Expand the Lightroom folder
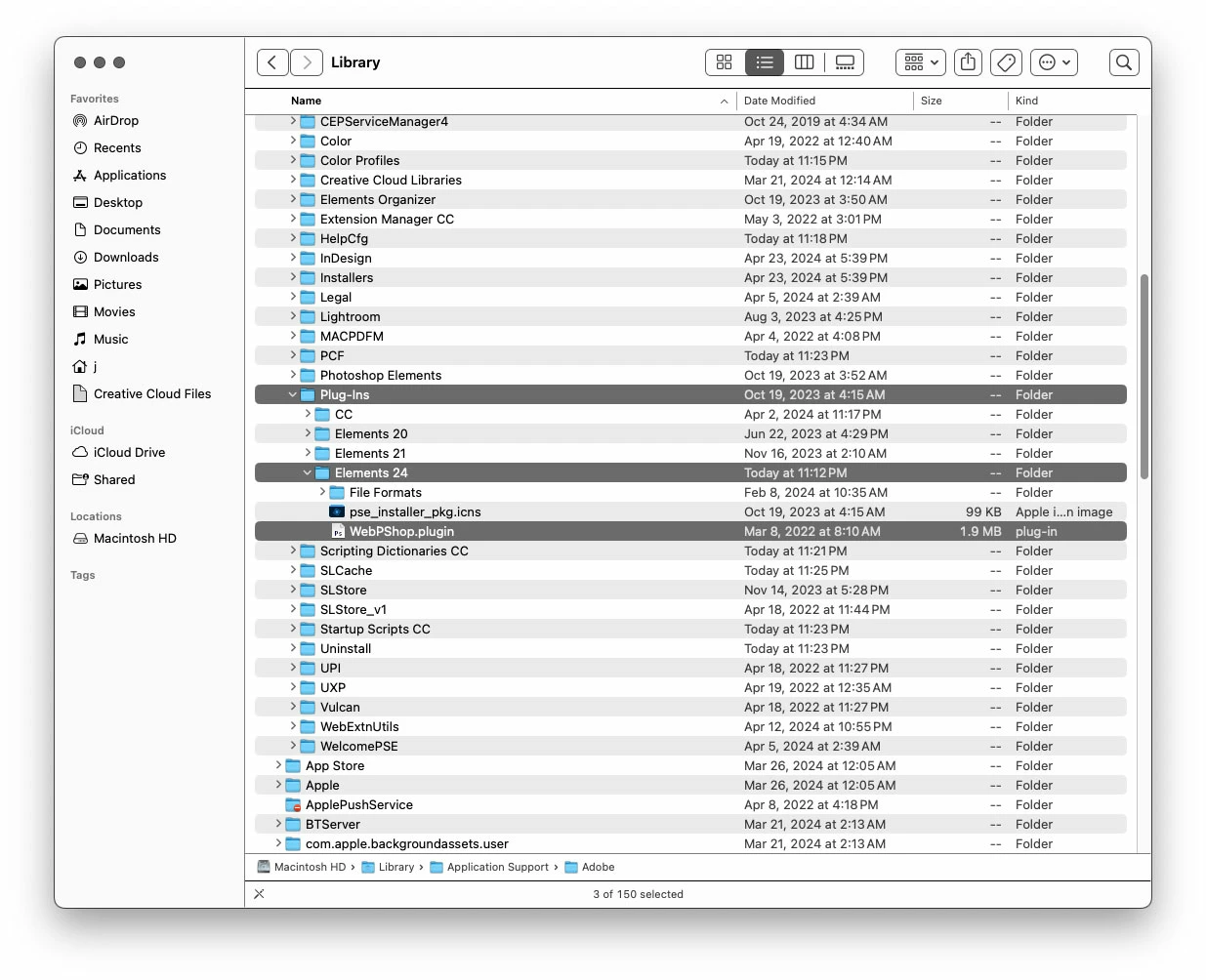The height and width of the screenshot is (980, 1206). (293, 316)
